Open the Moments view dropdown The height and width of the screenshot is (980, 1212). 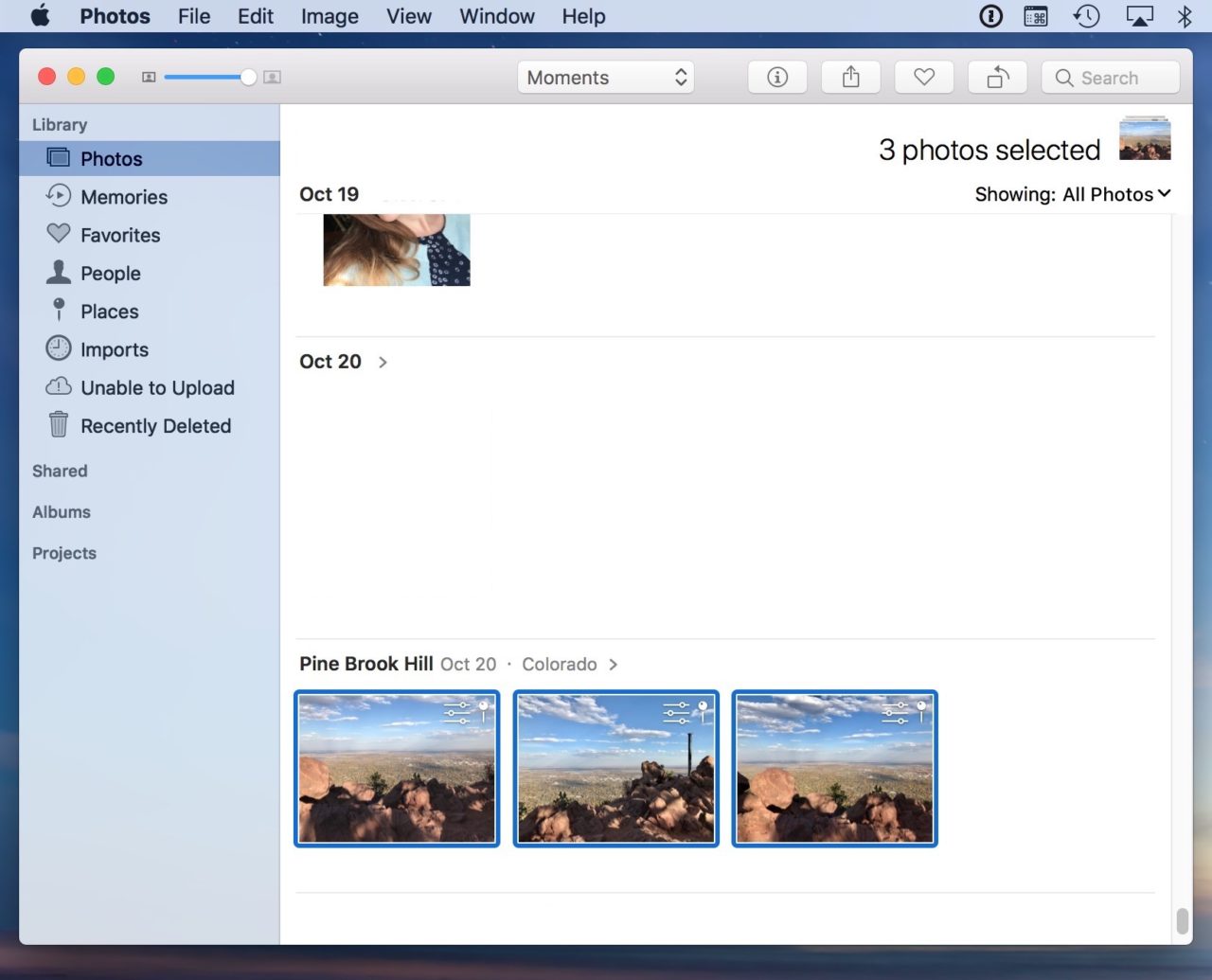point(606,78)
